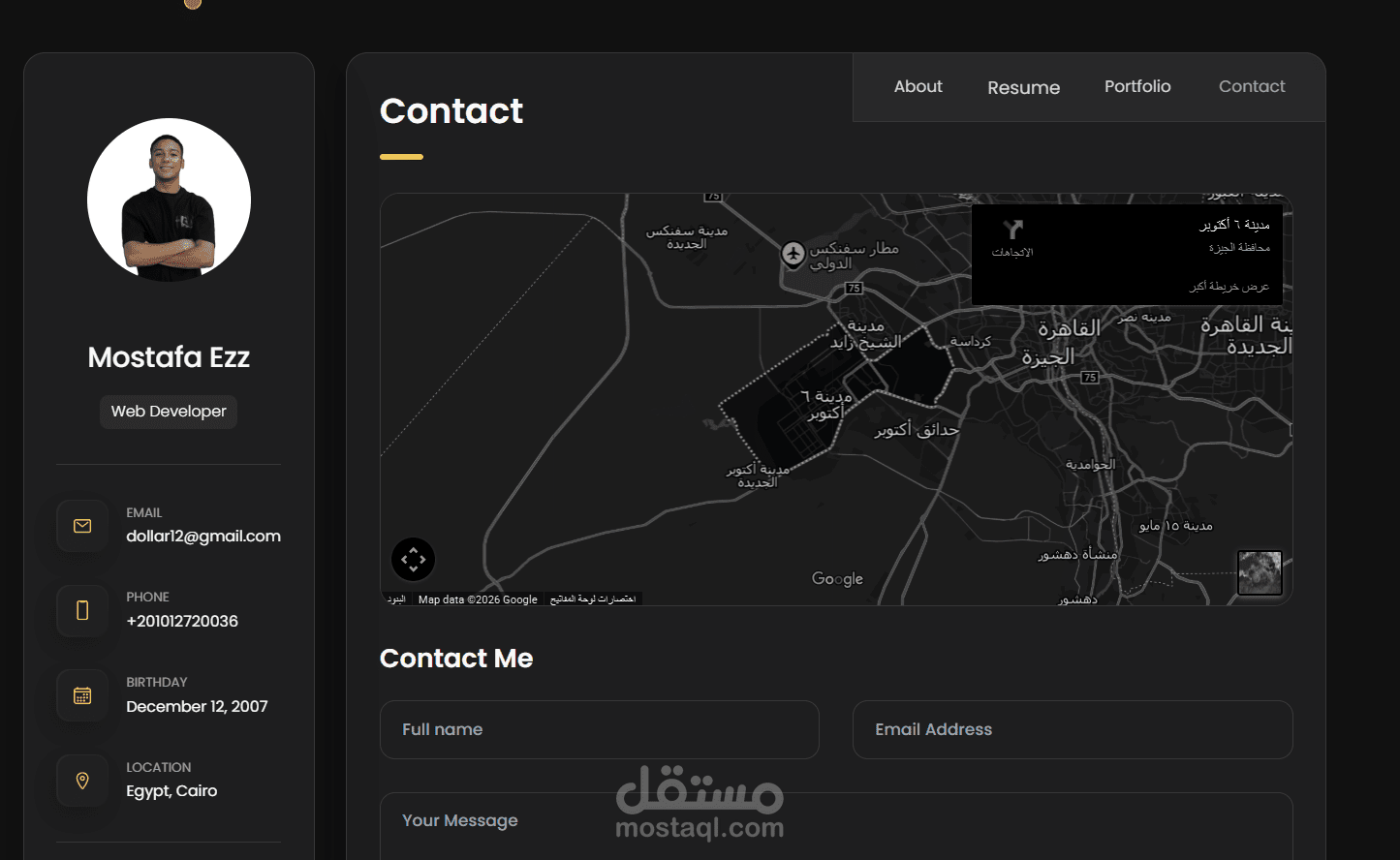Click into the Your Message textarea

click(x=836, y=826)
